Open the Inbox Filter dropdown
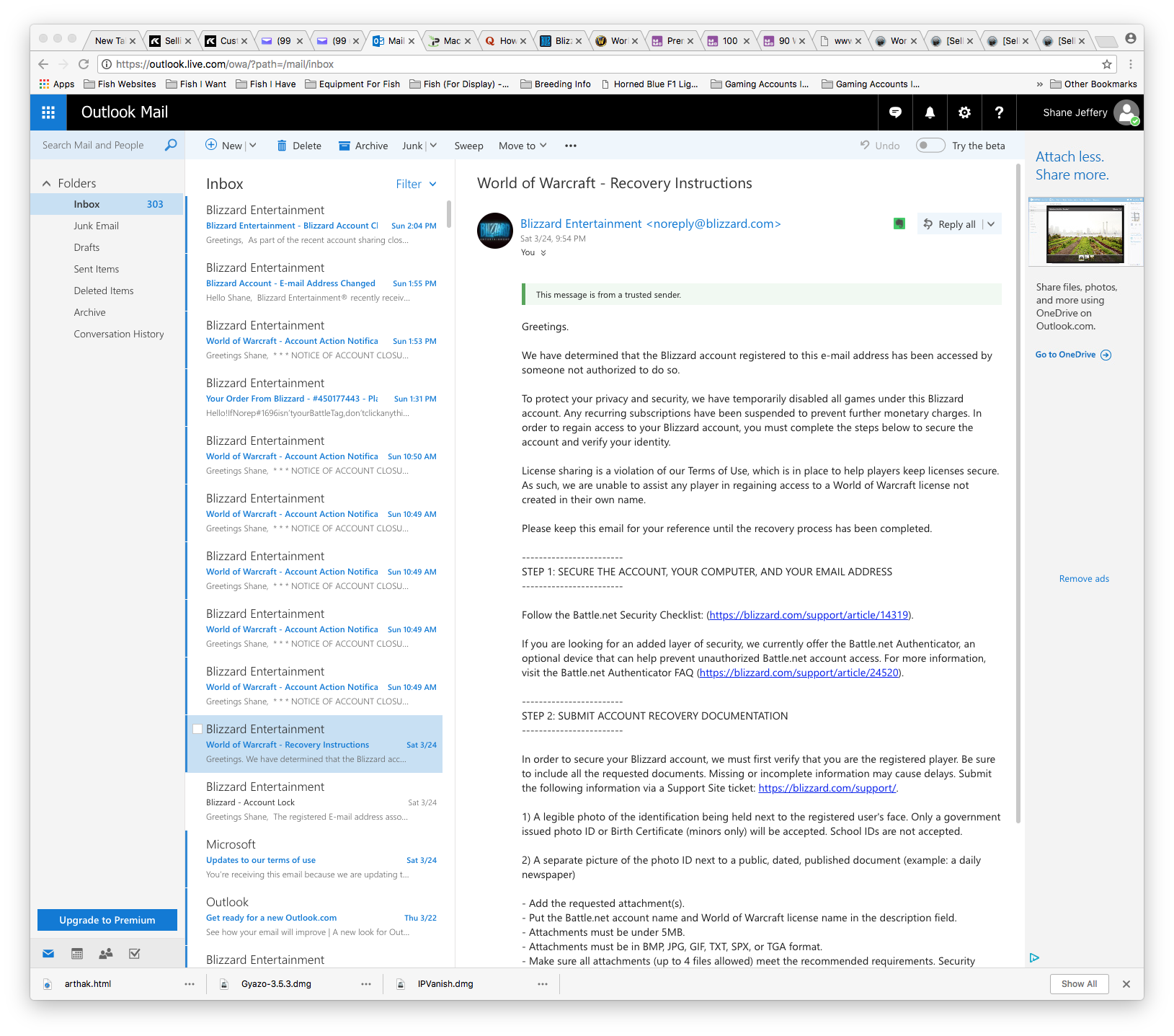1174x1036 pixels. 416,184
